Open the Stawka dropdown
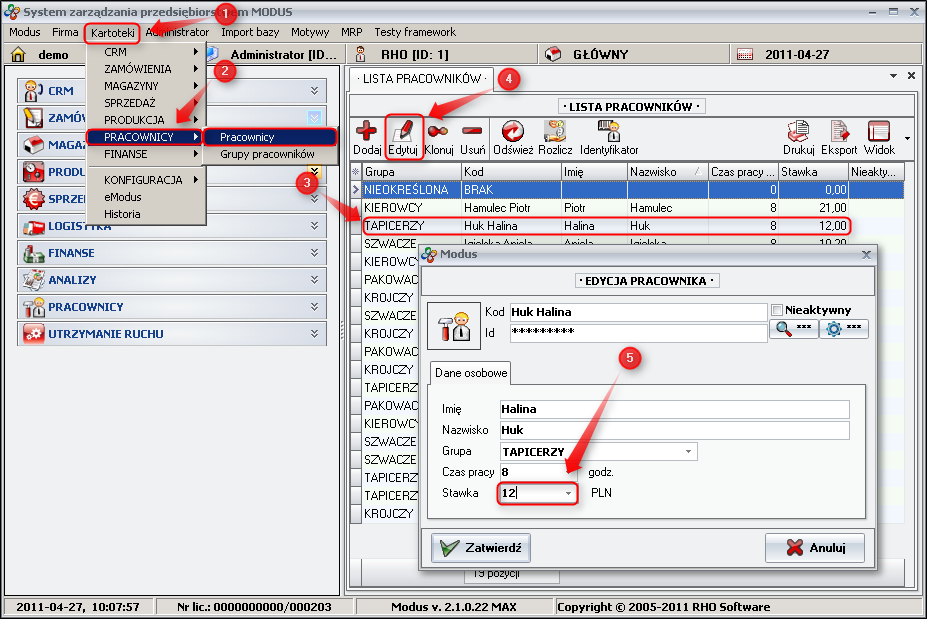The height and width of the screenshot is (619, 927). click(x=568, y=493)
